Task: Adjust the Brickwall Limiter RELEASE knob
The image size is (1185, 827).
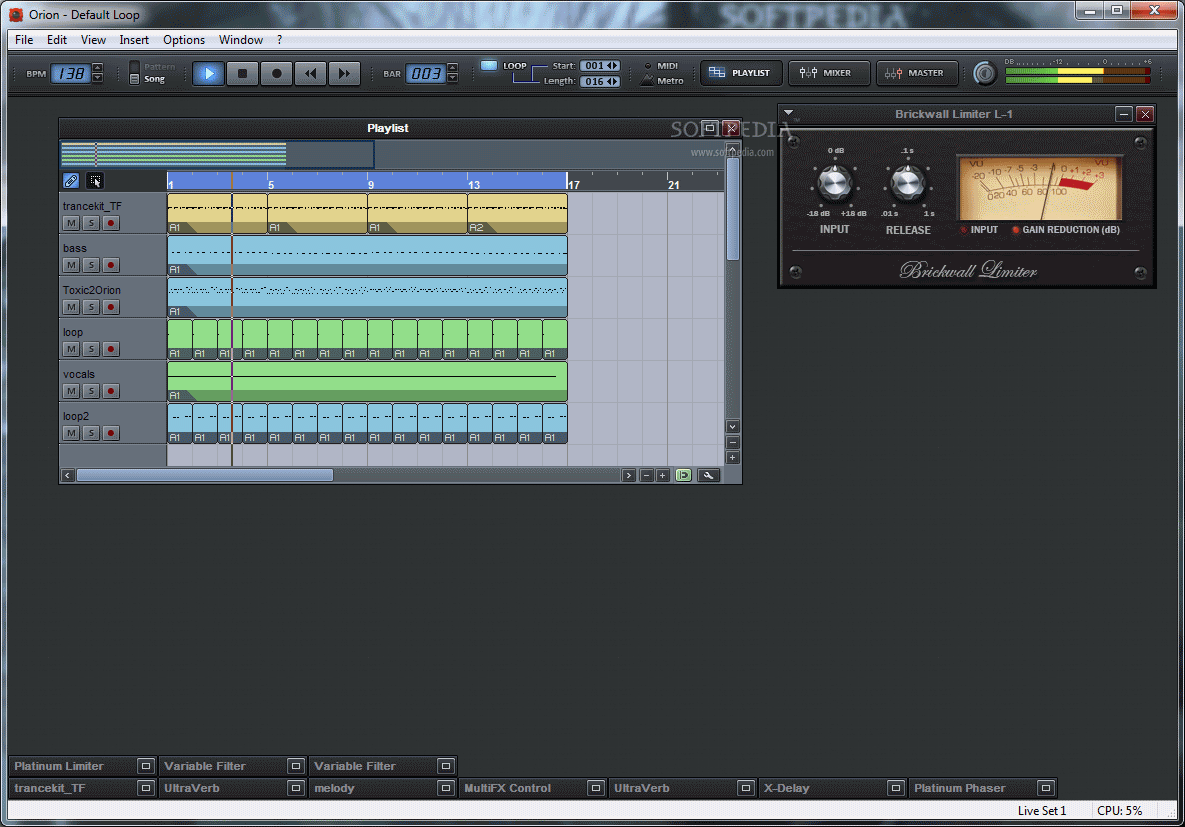Action: pos(907,183)
